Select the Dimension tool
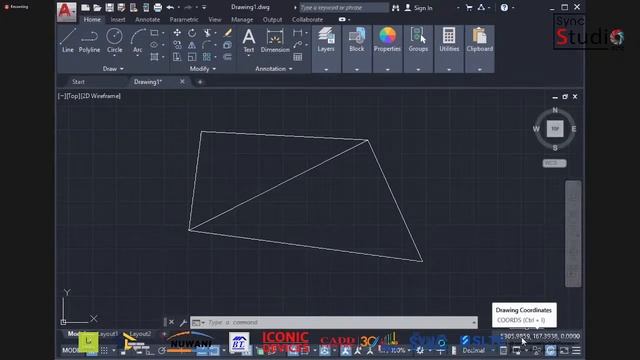 coord(275,41)
